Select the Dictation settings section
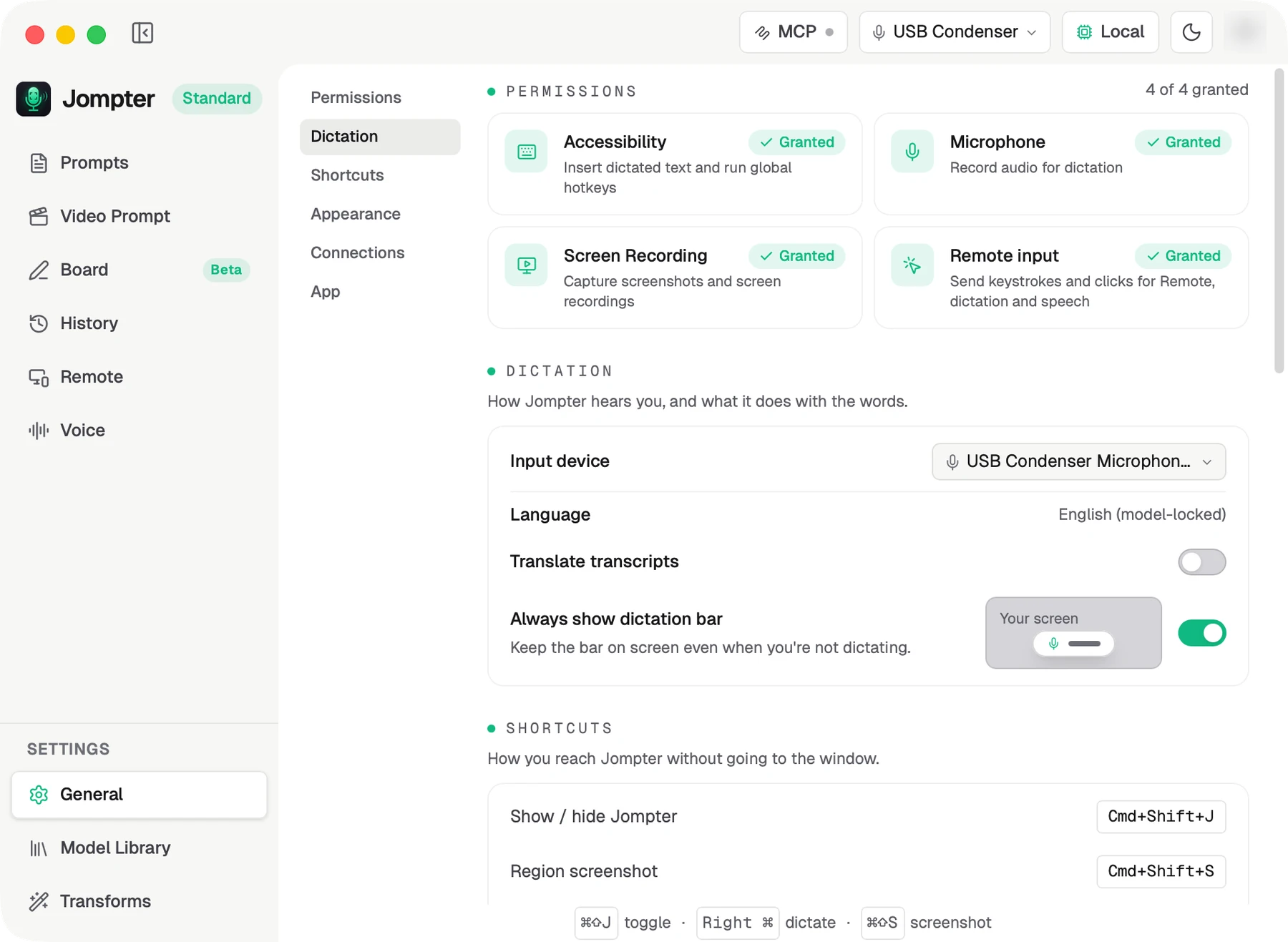 click(380, 137)
